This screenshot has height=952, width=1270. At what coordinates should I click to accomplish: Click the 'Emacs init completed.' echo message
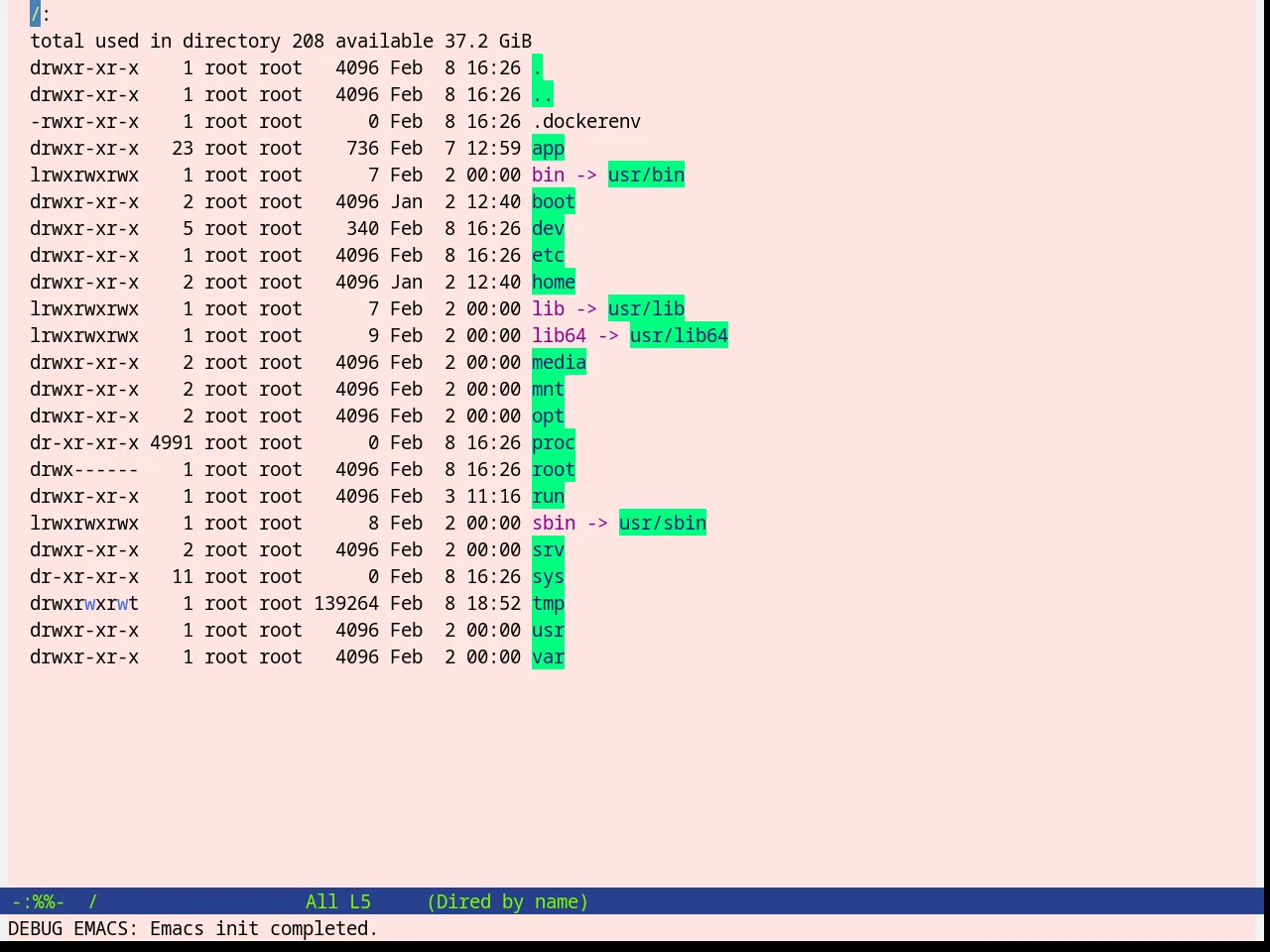[x=264, y=929]
